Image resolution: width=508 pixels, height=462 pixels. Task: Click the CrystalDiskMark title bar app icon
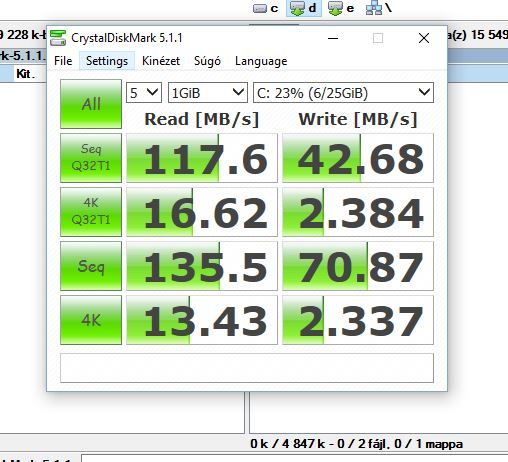pyautogui.click(x=58, y=38)
